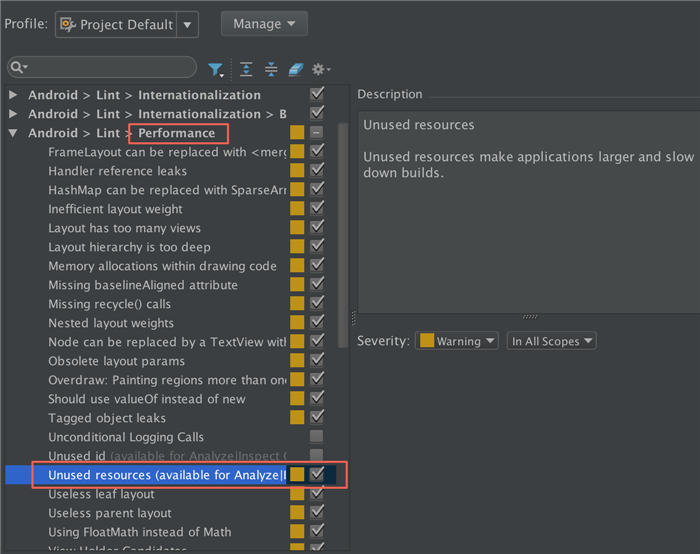700x554 pixels.
Task: Click the yellow Performance group severity swatch
Action: tap(297, 133)
